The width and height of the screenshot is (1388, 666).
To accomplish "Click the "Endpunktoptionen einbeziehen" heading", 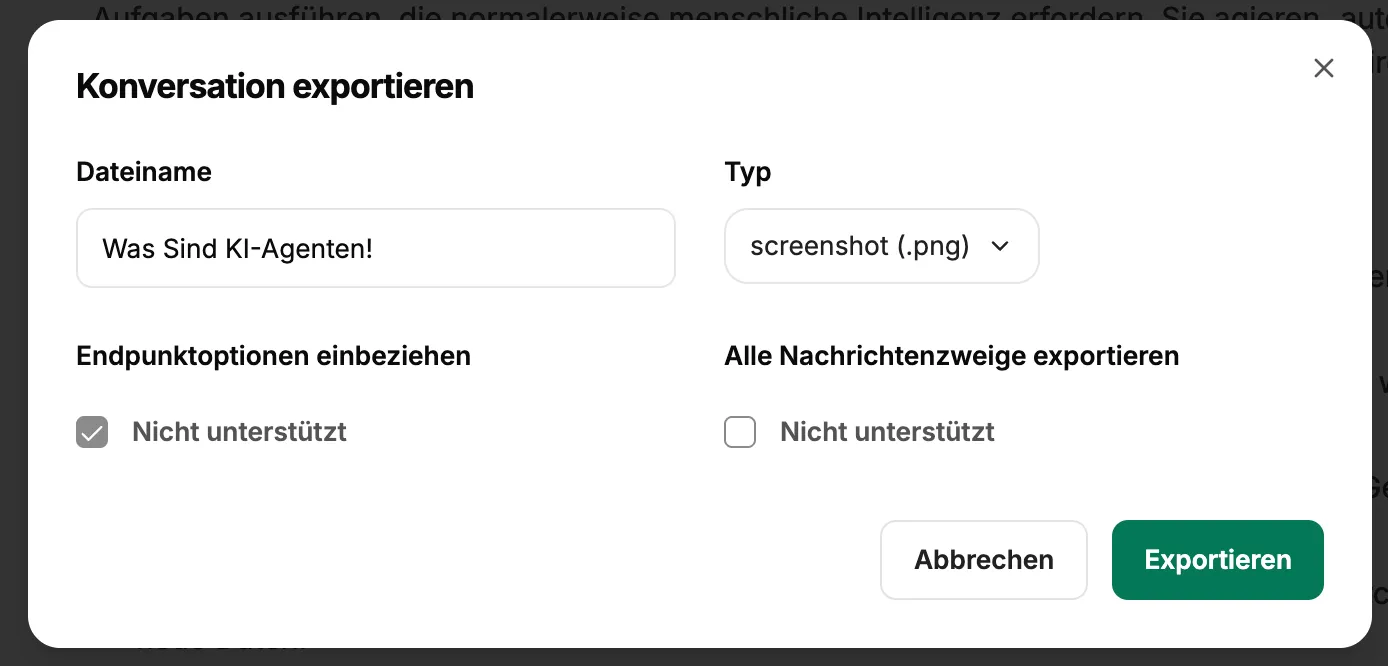I will 273,355.
